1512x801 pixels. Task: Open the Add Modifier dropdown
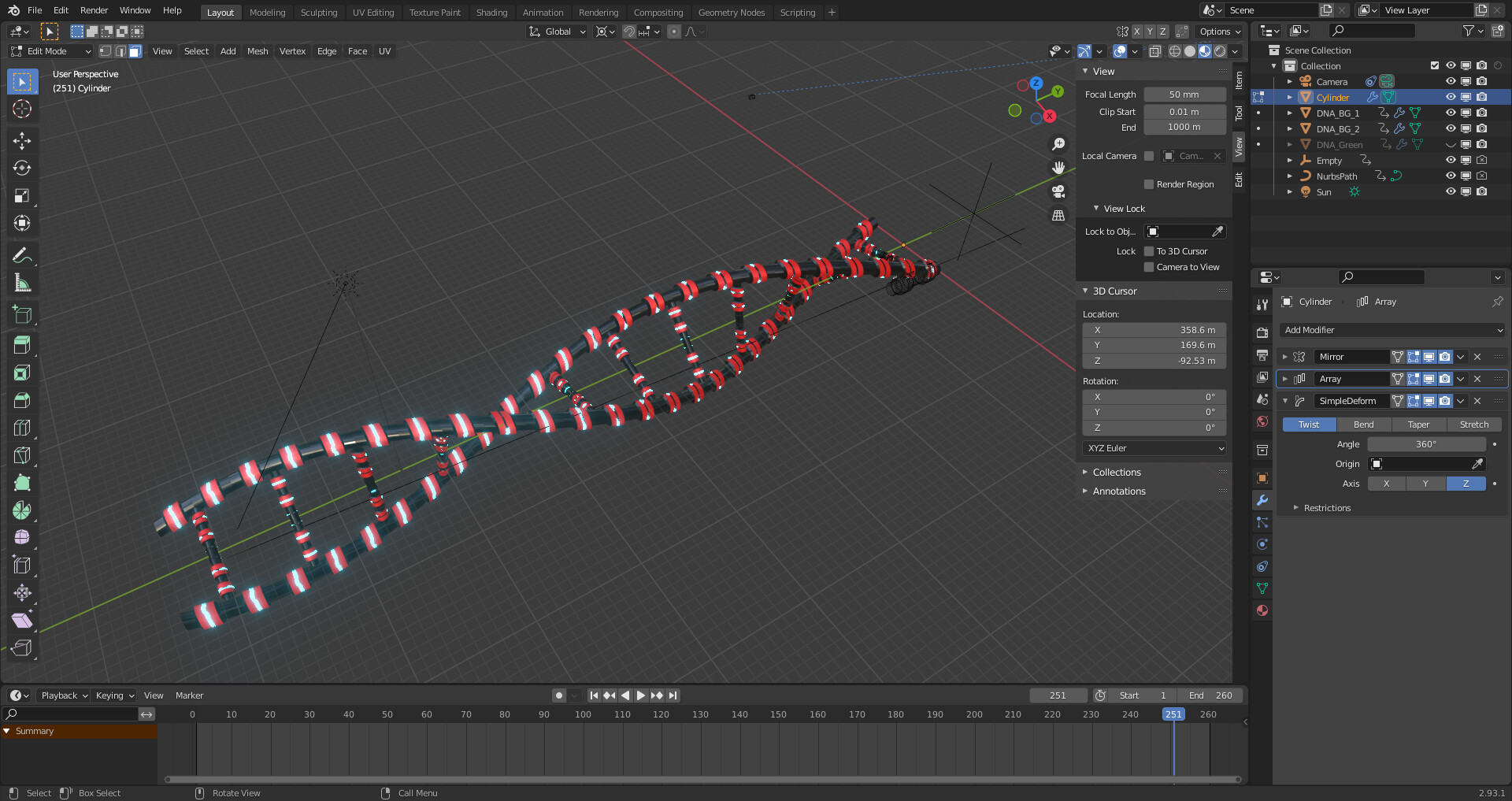click(x=1392, y=330)
